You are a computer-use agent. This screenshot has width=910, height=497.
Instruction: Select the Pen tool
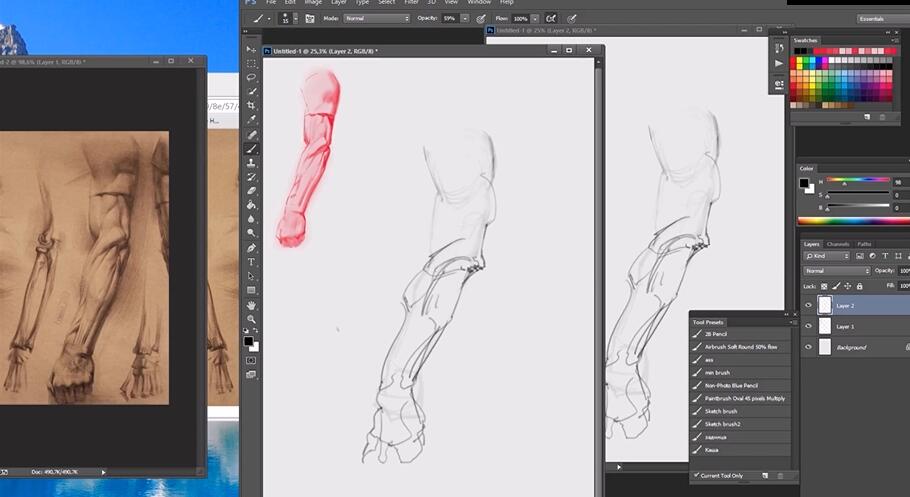coord(251,248)
